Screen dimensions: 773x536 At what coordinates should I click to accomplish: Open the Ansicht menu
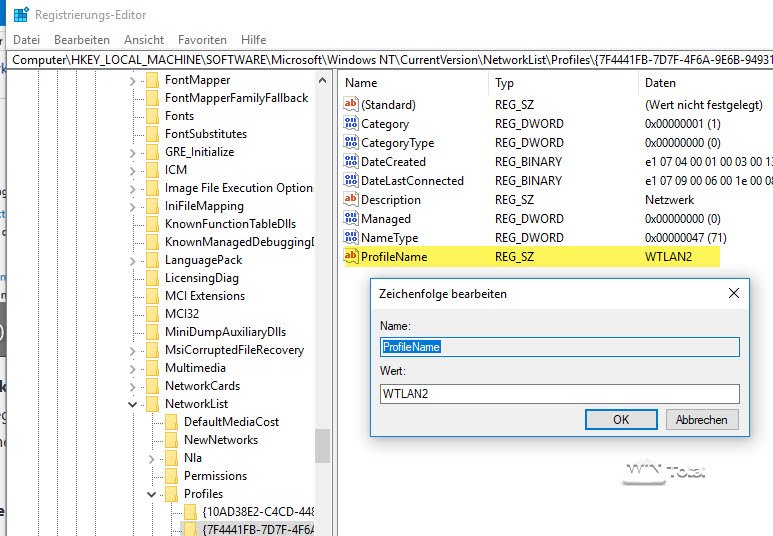pos(144,40)
